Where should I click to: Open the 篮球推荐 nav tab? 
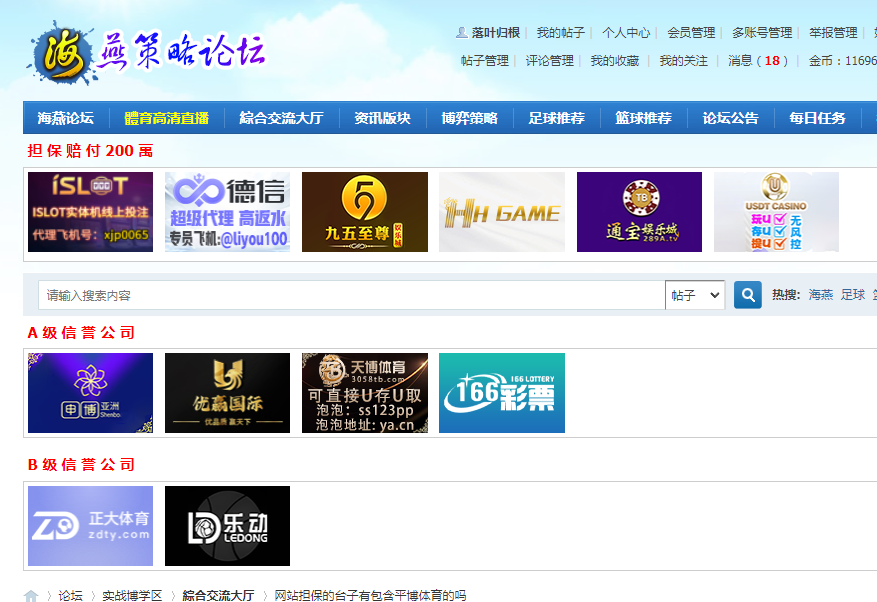pyautogui.click(x=643, y=118)
